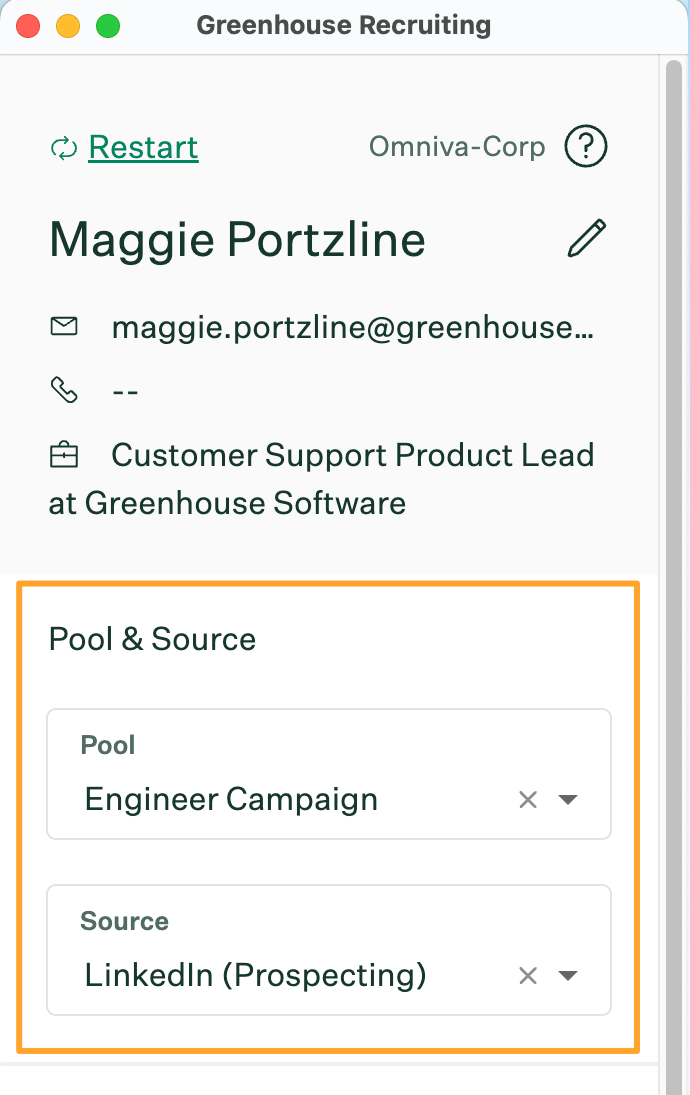This screenshot has height=1095, width=690.
Task: Click the red macOS close window button
Action: pyautogui.click(x=28, y=27)
